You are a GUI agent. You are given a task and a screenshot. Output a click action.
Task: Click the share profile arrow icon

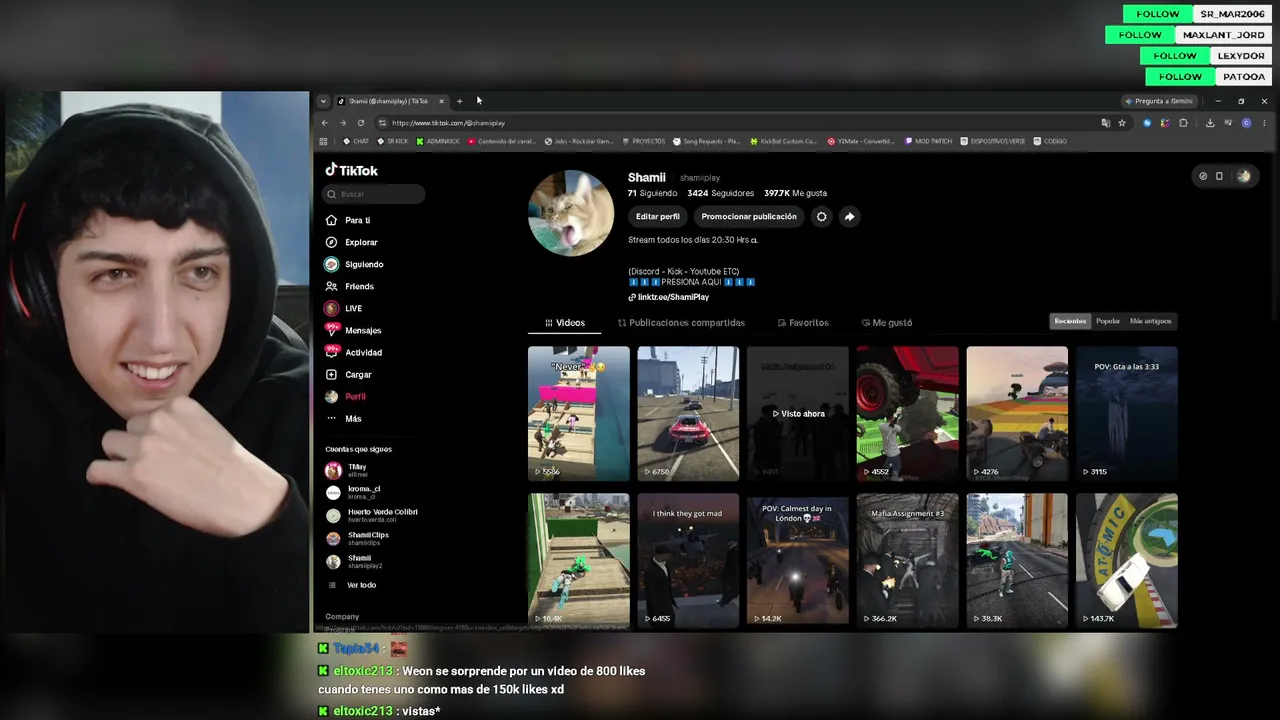(849, 216)
